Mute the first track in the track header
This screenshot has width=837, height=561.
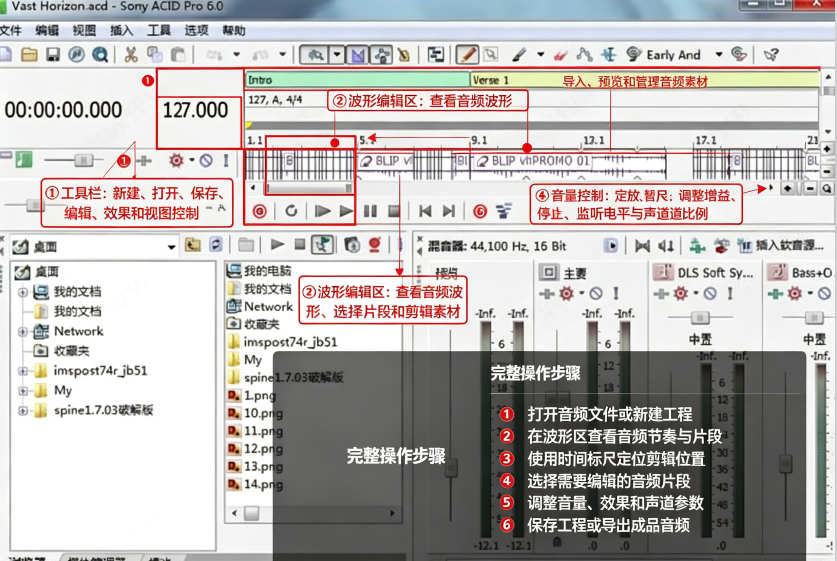(206, 160)
